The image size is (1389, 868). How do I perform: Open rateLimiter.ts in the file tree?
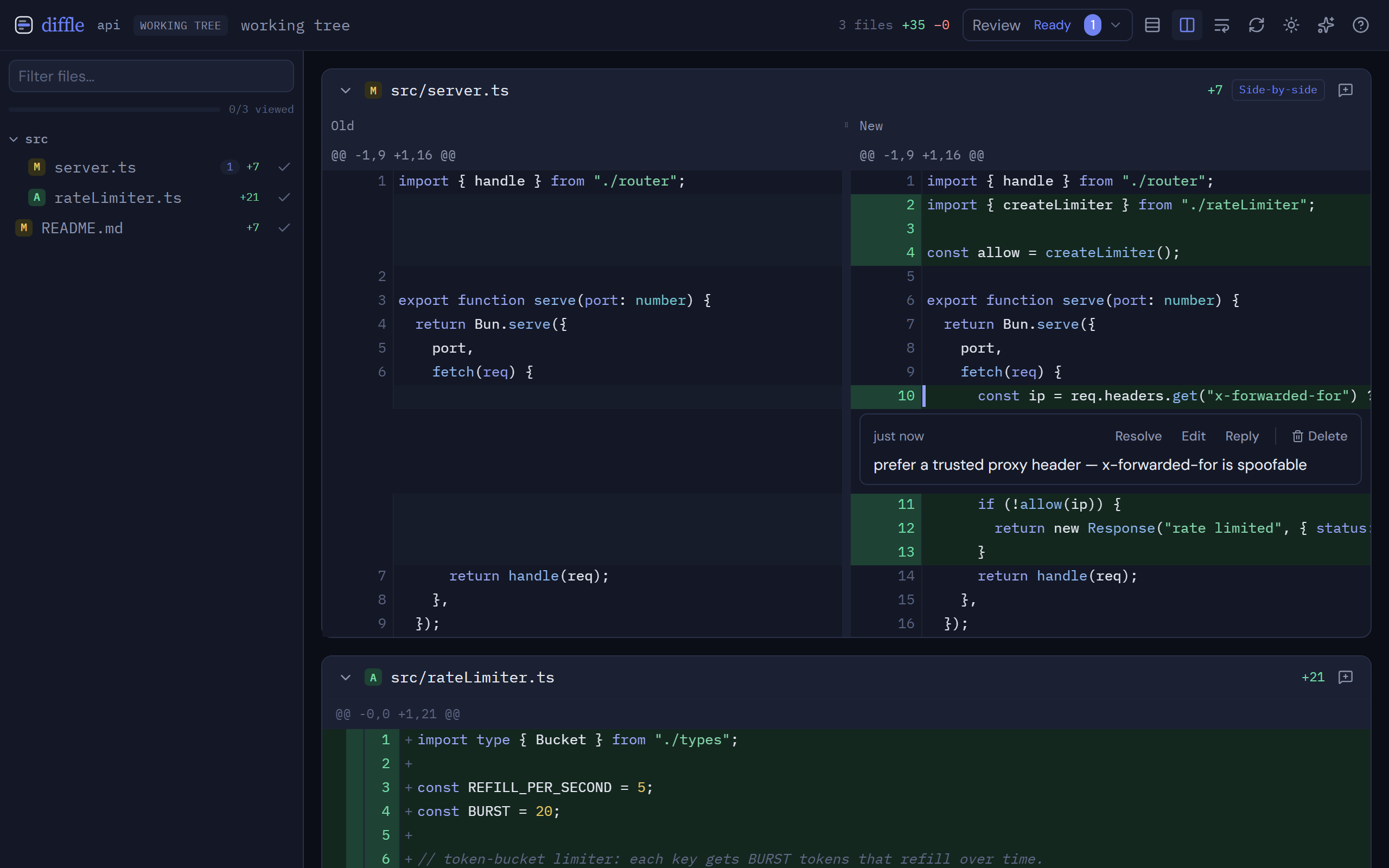[x=118, y=197]
